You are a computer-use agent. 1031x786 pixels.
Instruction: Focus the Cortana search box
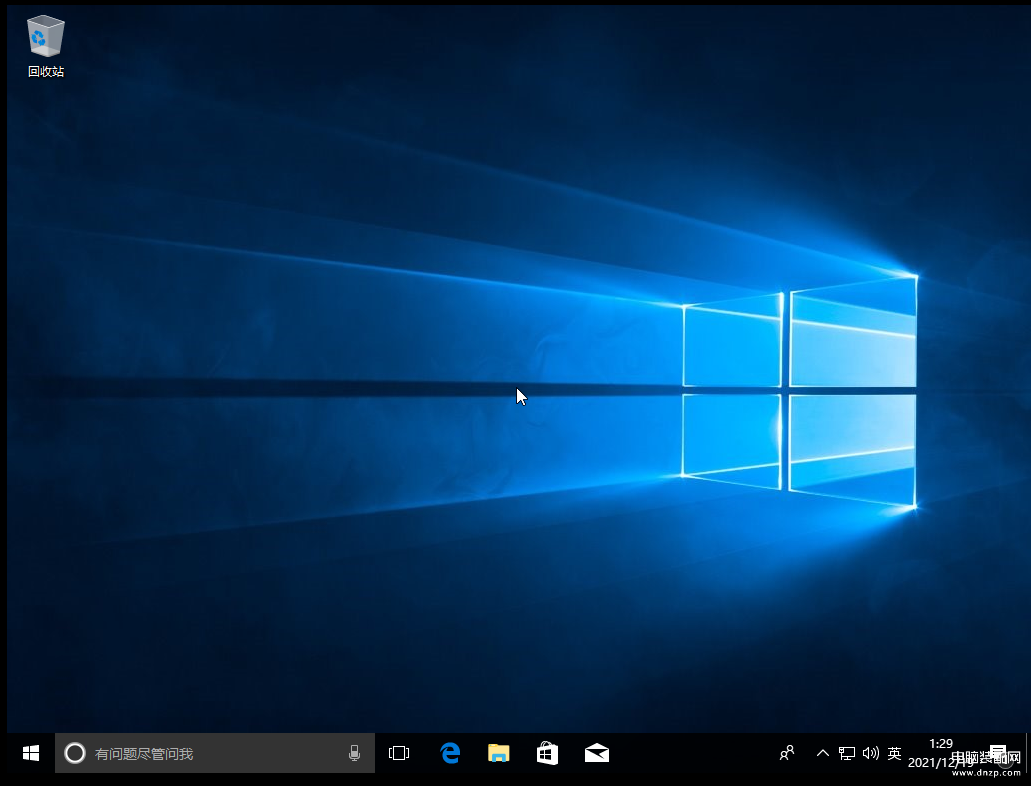tap(215, 753)
